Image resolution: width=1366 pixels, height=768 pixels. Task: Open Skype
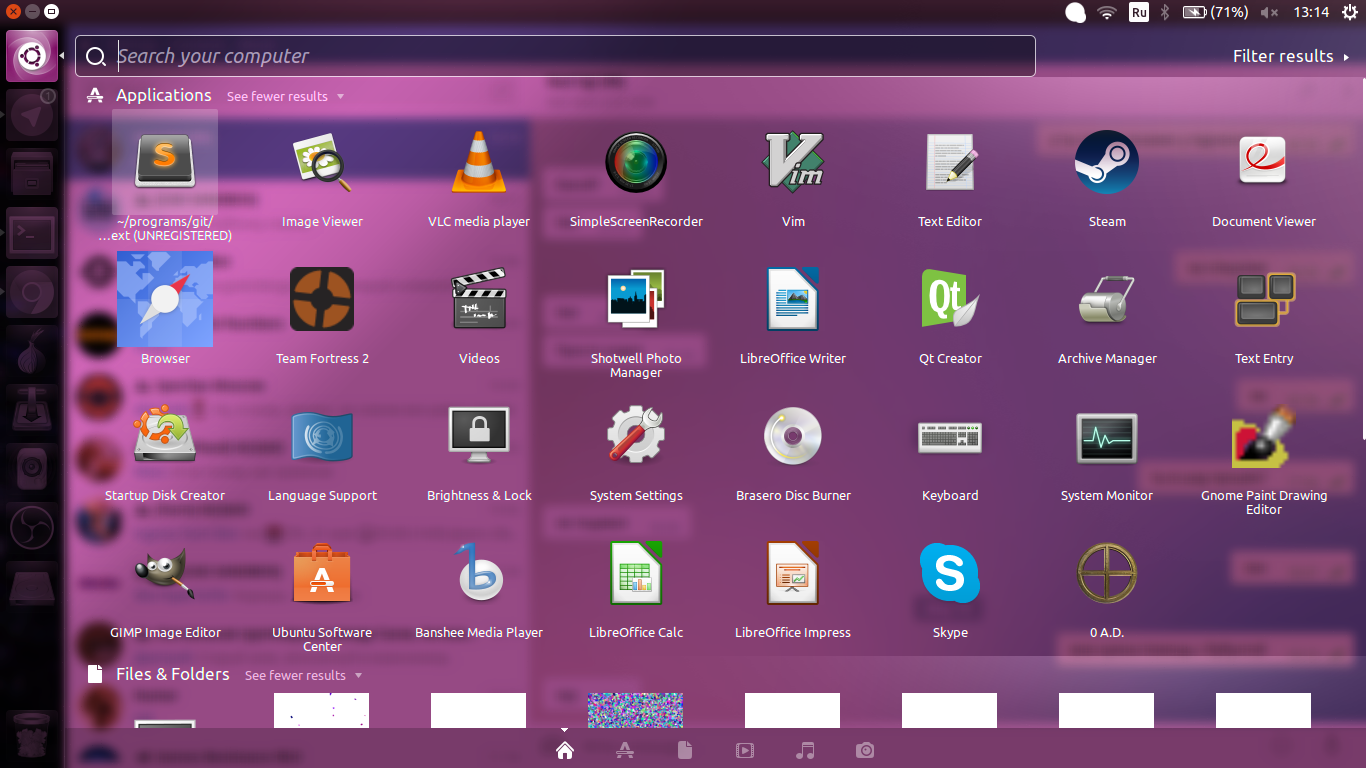[950, 572]
